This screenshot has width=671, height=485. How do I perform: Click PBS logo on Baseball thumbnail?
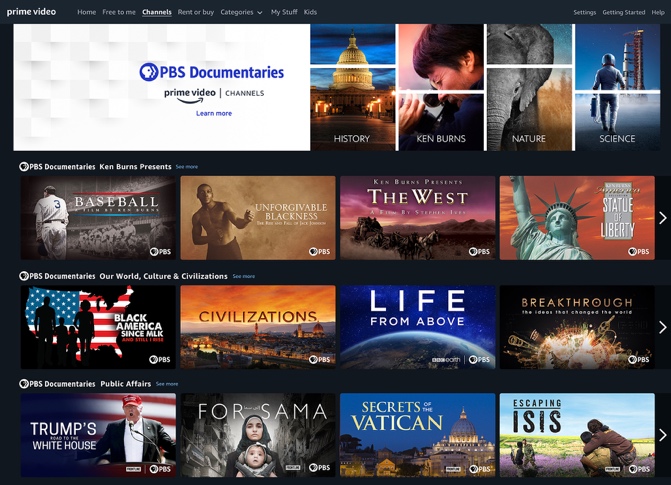tap(160, 252)
